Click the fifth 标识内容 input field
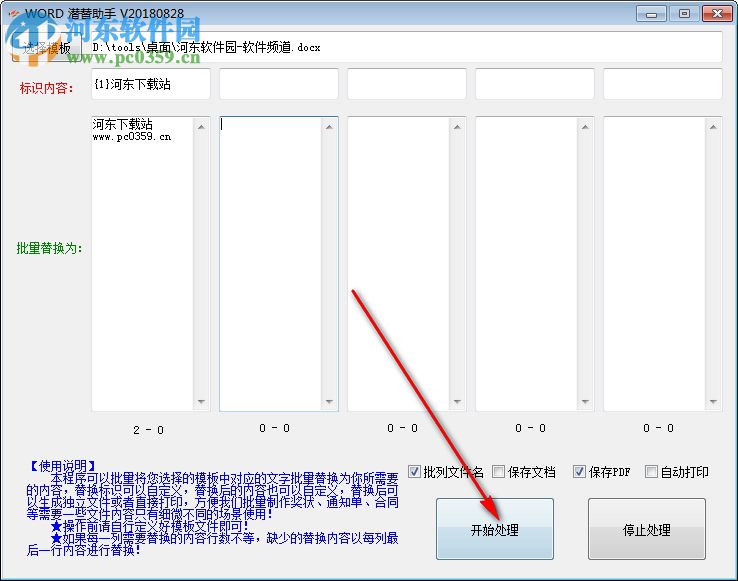 click(x=663, y=84)
